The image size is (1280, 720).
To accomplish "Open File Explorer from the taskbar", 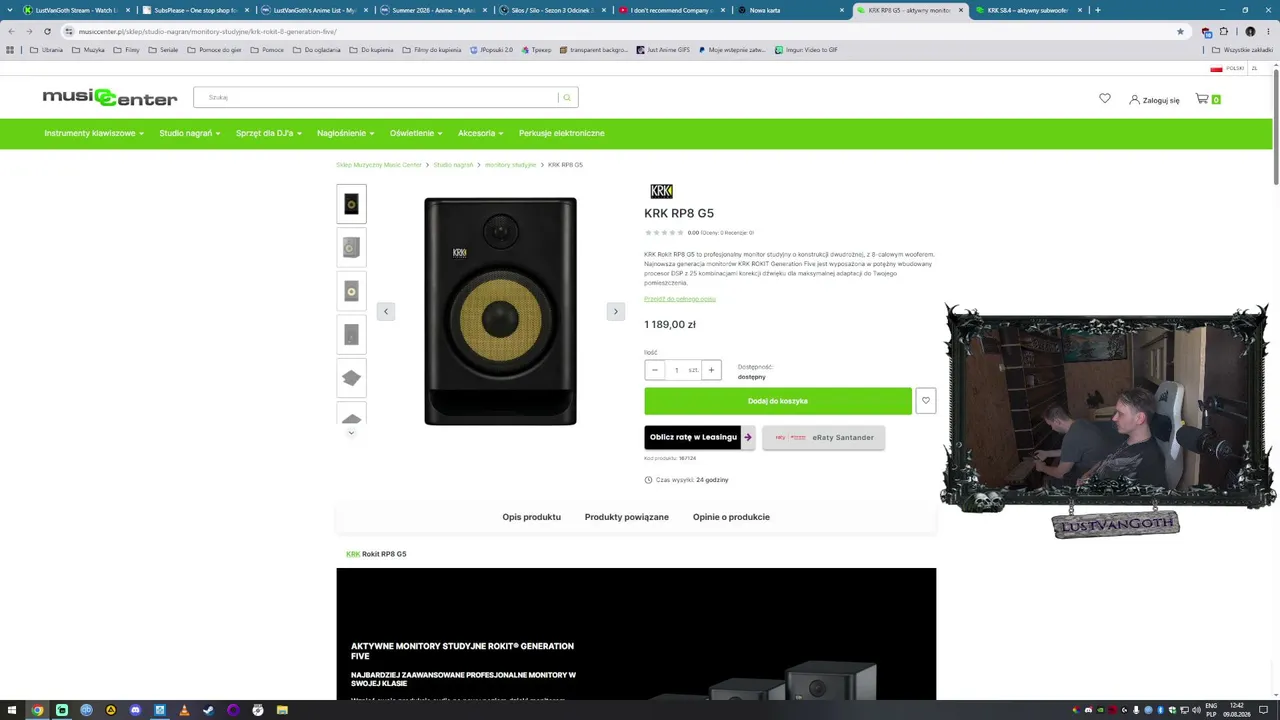I will (x=282, y=710).
